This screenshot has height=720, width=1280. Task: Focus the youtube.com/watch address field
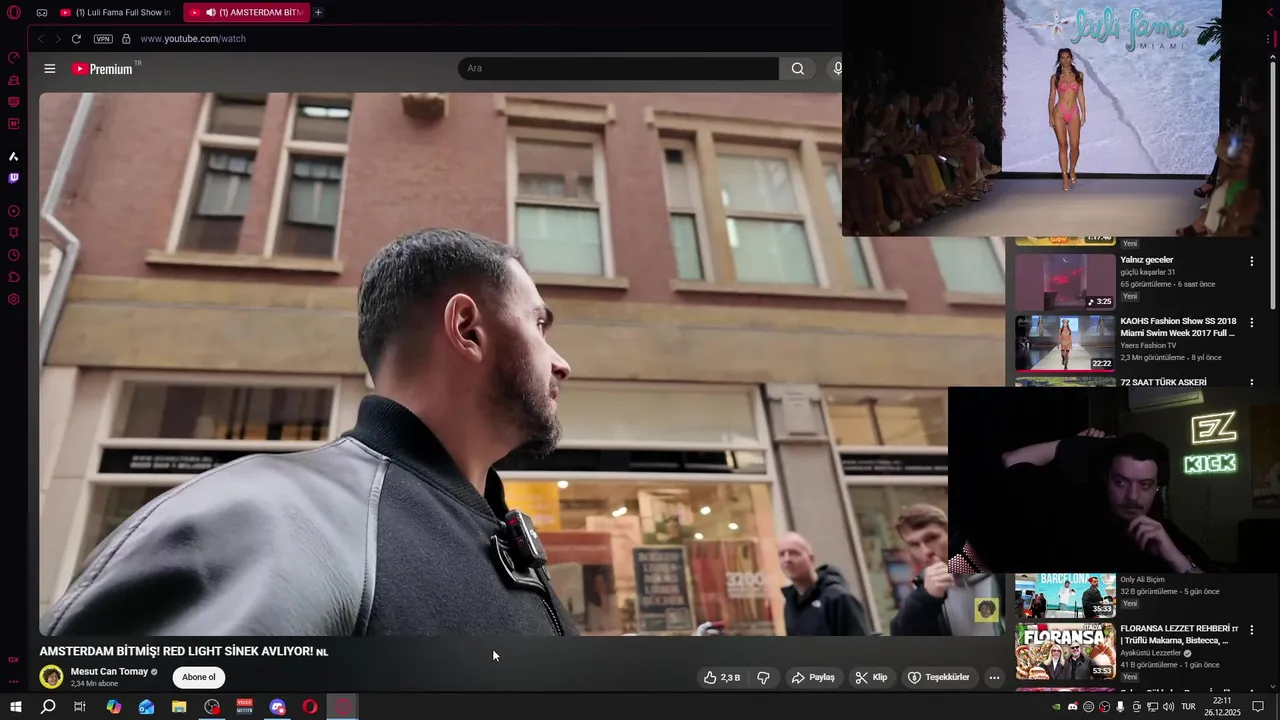point(193,39)
